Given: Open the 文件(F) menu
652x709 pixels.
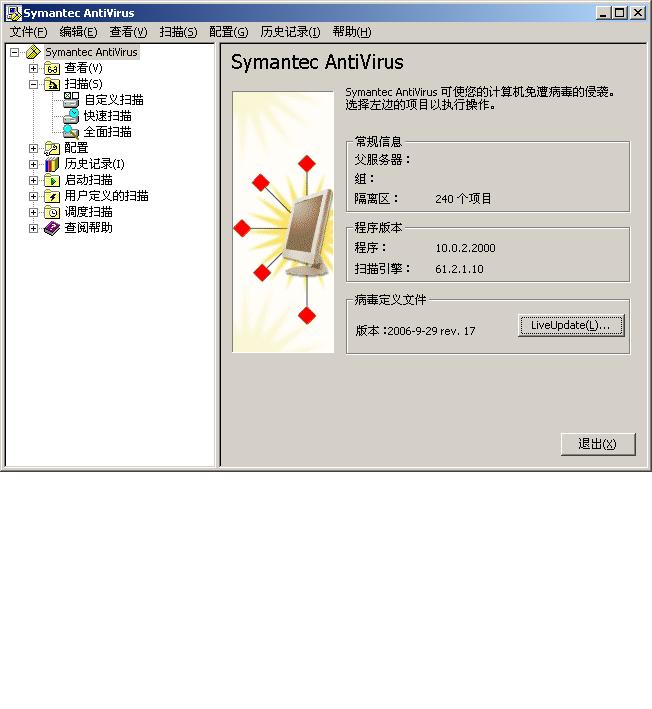Looking at the screenshot, I should click(x=28, y=32).
